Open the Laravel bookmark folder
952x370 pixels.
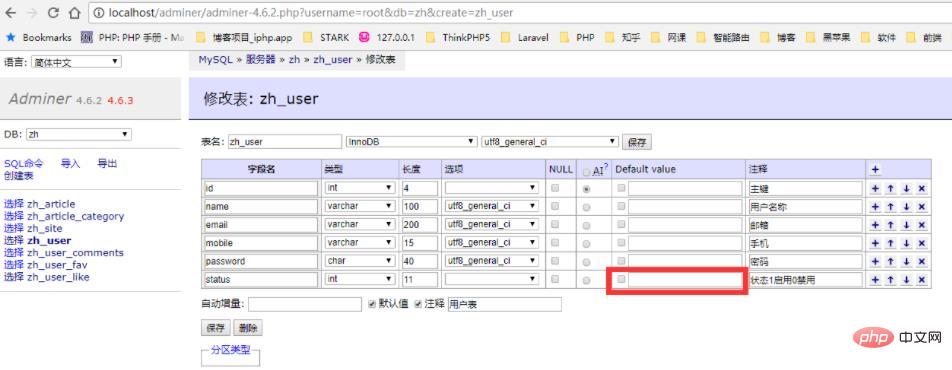pos(526,37)
